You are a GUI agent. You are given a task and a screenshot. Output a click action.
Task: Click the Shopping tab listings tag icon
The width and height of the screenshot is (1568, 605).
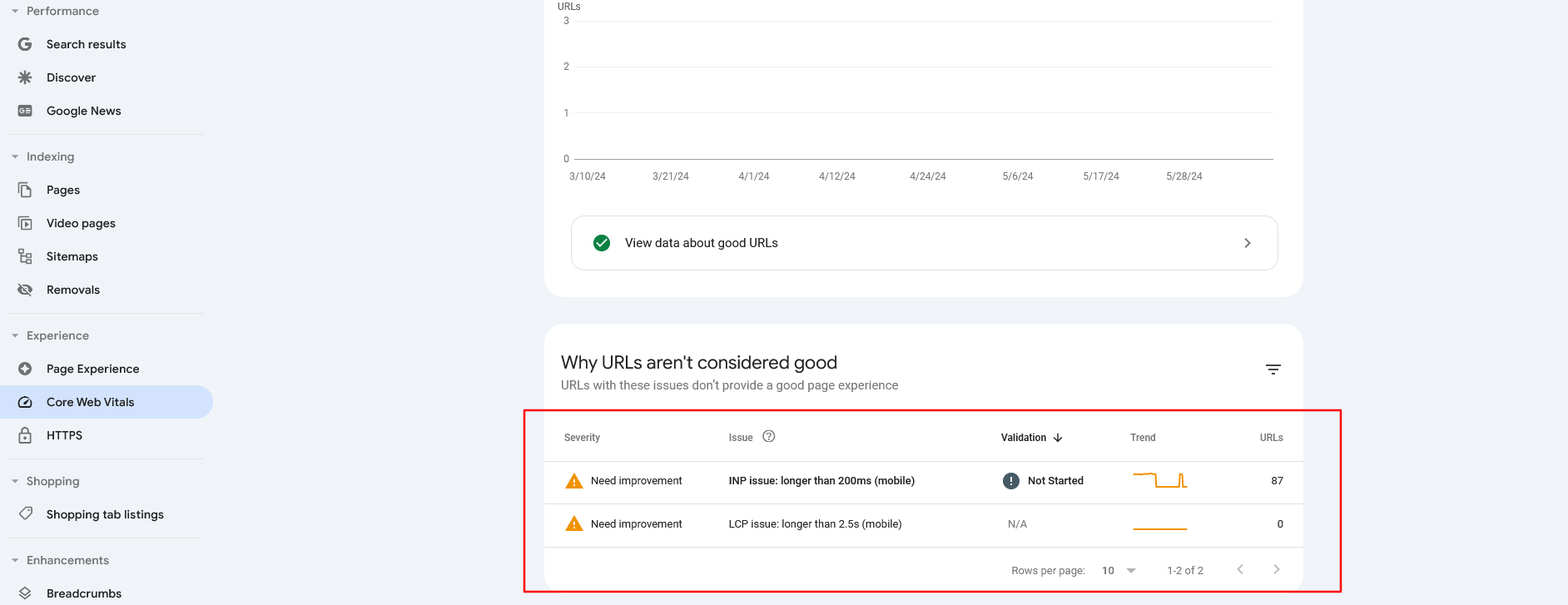coord(25,514)
